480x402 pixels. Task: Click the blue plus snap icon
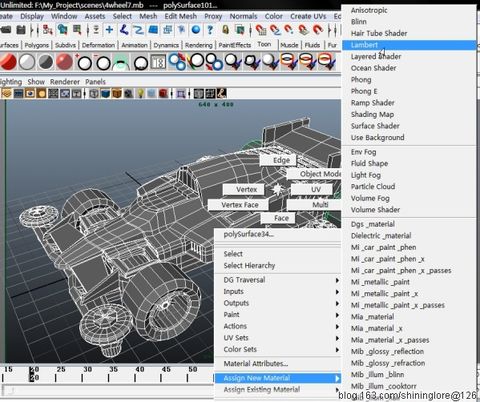coord(109,30)
